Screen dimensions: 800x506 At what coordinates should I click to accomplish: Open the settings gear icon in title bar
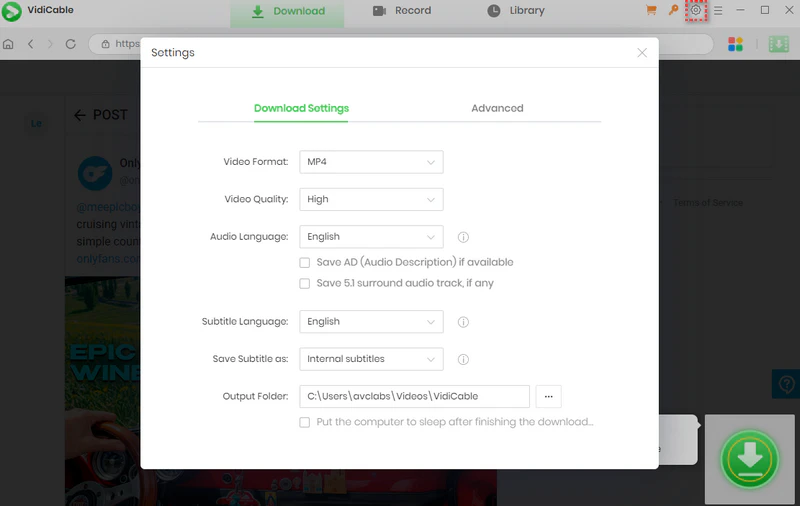pyautogui.click(x=695, y=10)
